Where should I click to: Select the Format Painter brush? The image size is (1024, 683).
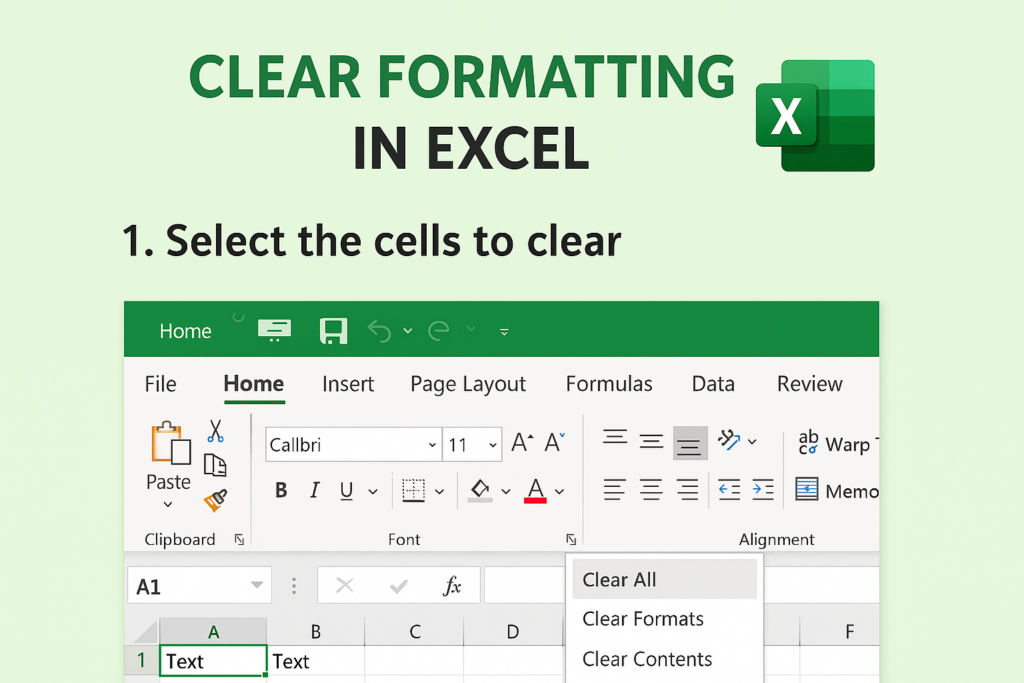click(215, 499)
